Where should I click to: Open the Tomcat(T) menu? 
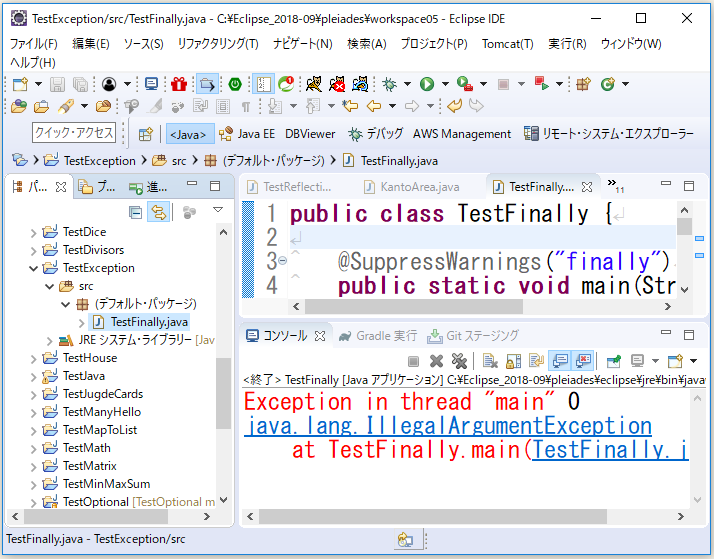click(508, 44)
